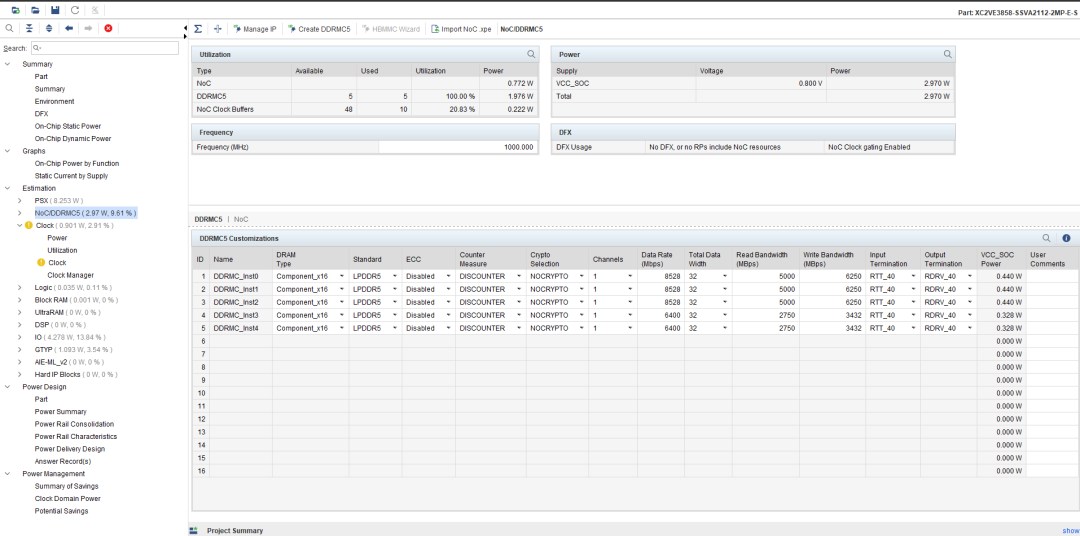This screenshot has width=1080, height=536.
Task: Click HBMMC Wizard toolbar button
Action: point(391,29)
